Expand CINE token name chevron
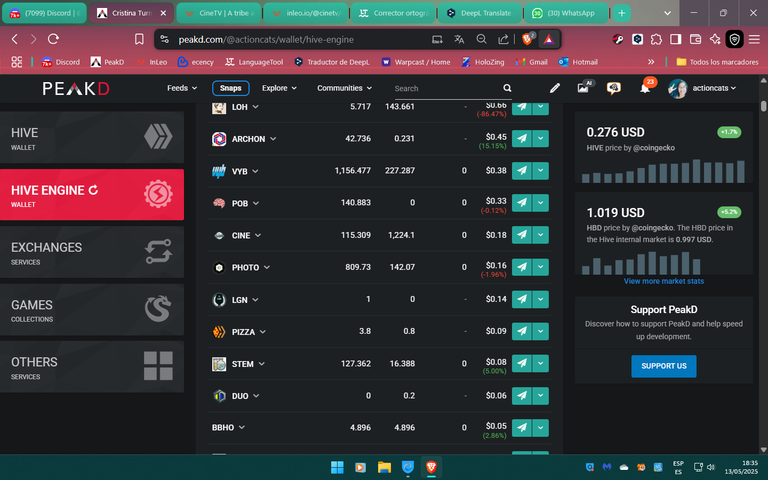Image resolution: width=768 pixels, height=480 pixels. pos(258,236)
